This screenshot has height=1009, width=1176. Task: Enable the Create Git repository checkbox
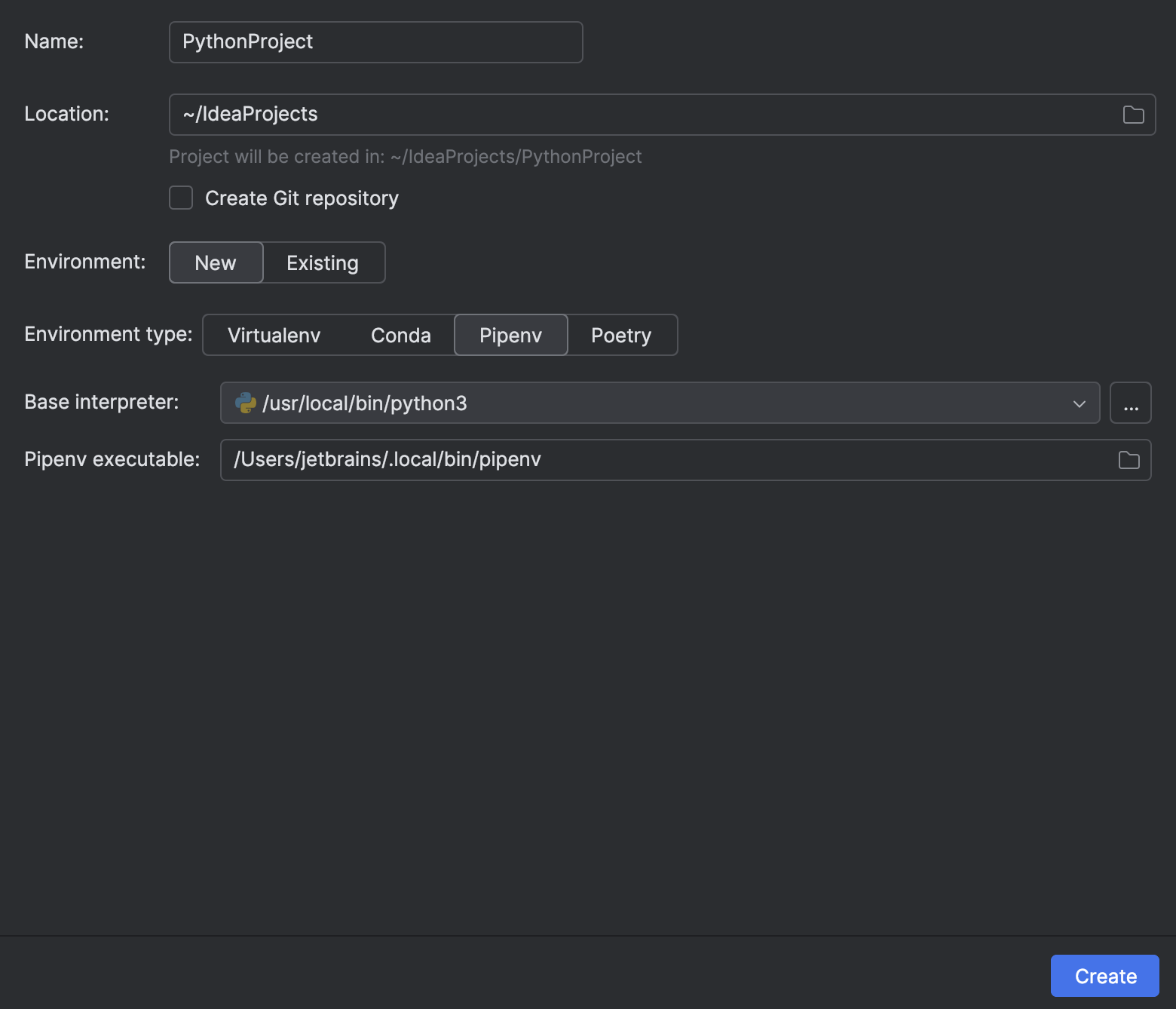coord(181,198)
